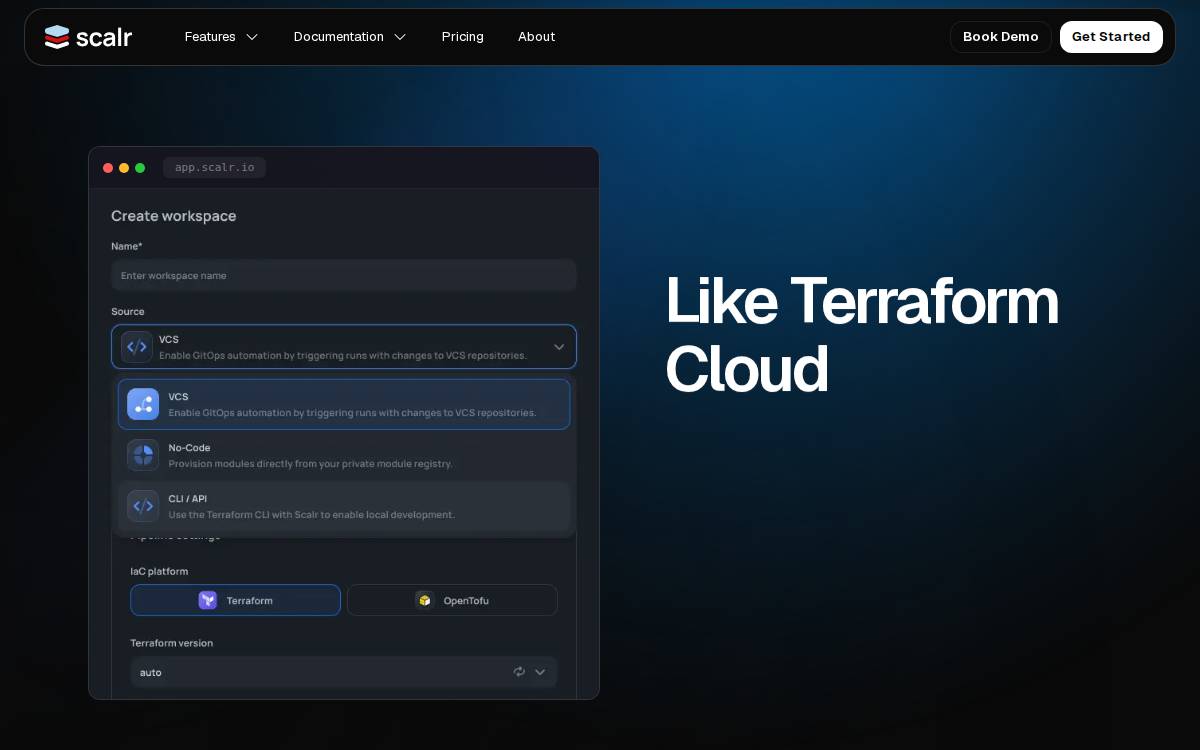Viewport: 1200px width, 750px height.
Task: Click the green window dot
Action: click(140, 168)
